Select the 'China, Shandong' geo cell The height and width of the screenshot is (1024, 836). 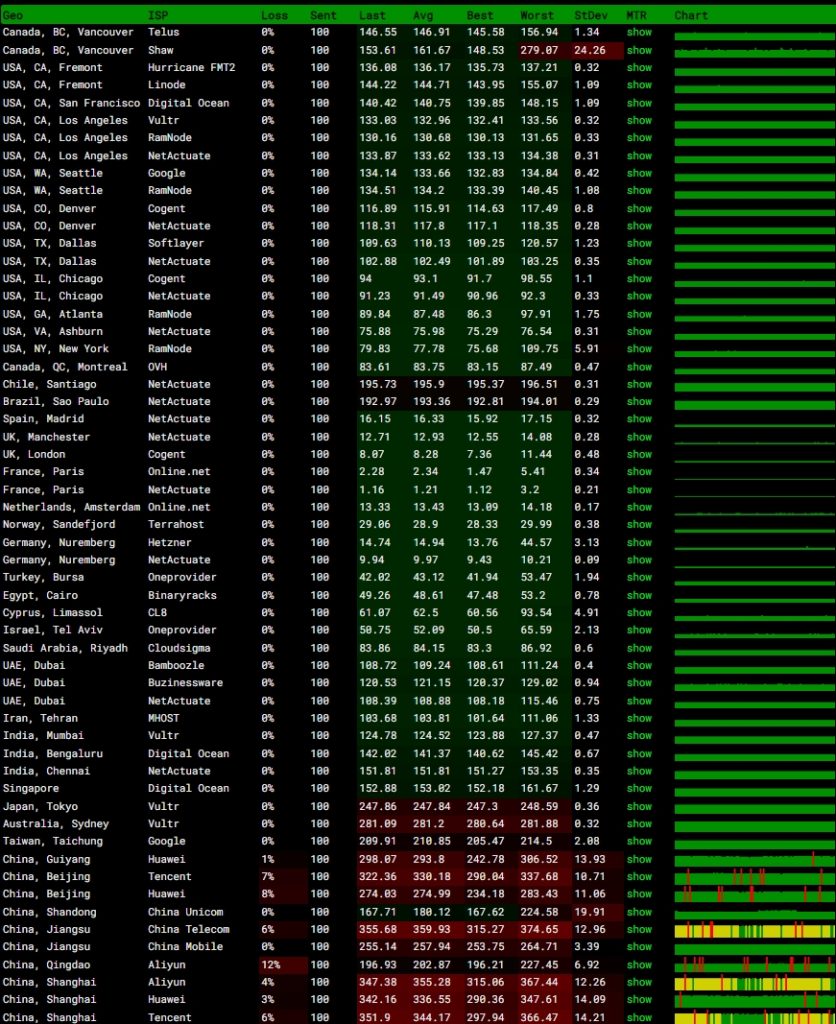pyautogui.click(x=50, y=912)
